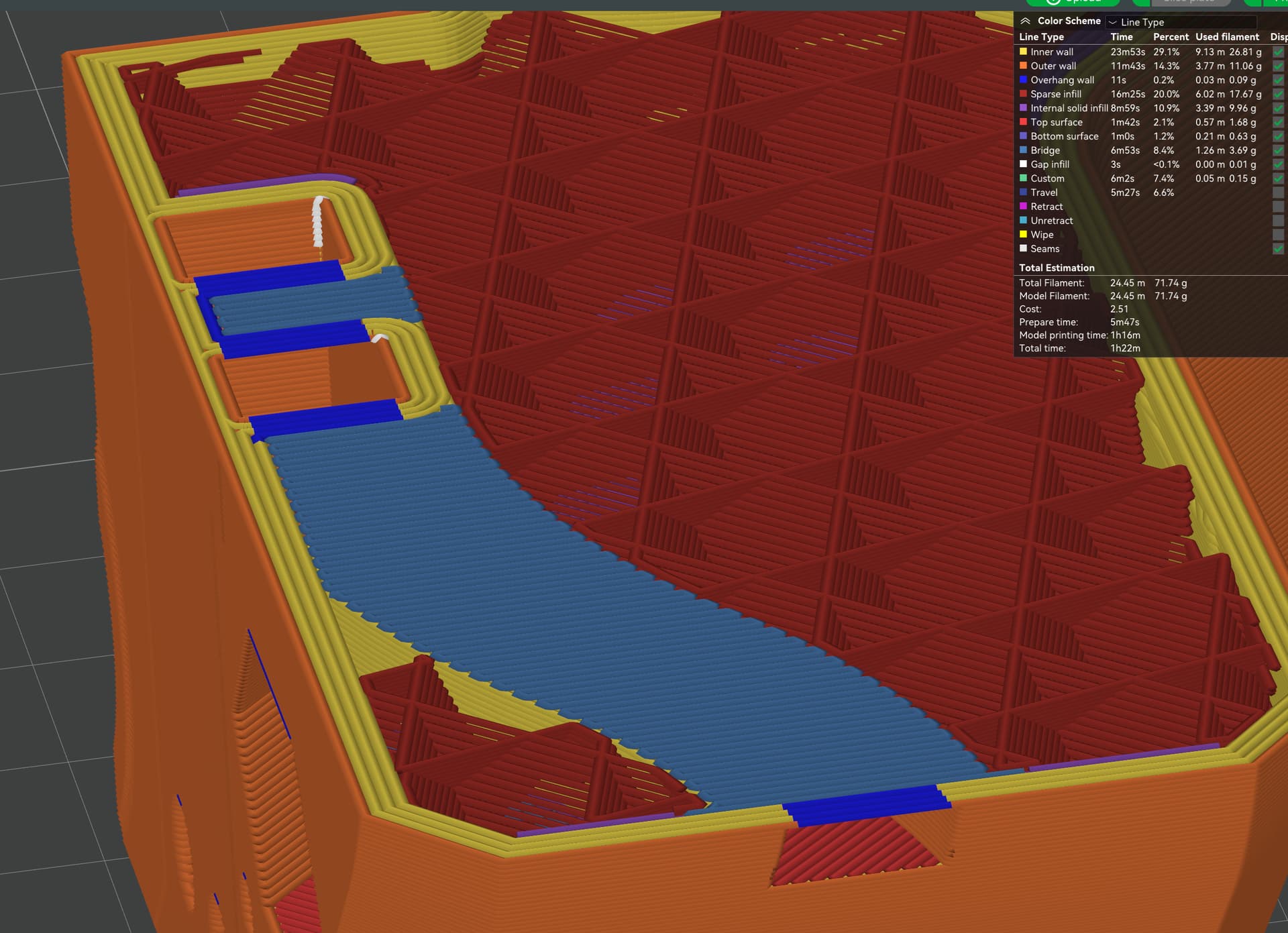Image resolution: width=1288 pixels, height=933 pixels.
Task: Open the Line Type color scheme dropdown
Action: 1181,22
